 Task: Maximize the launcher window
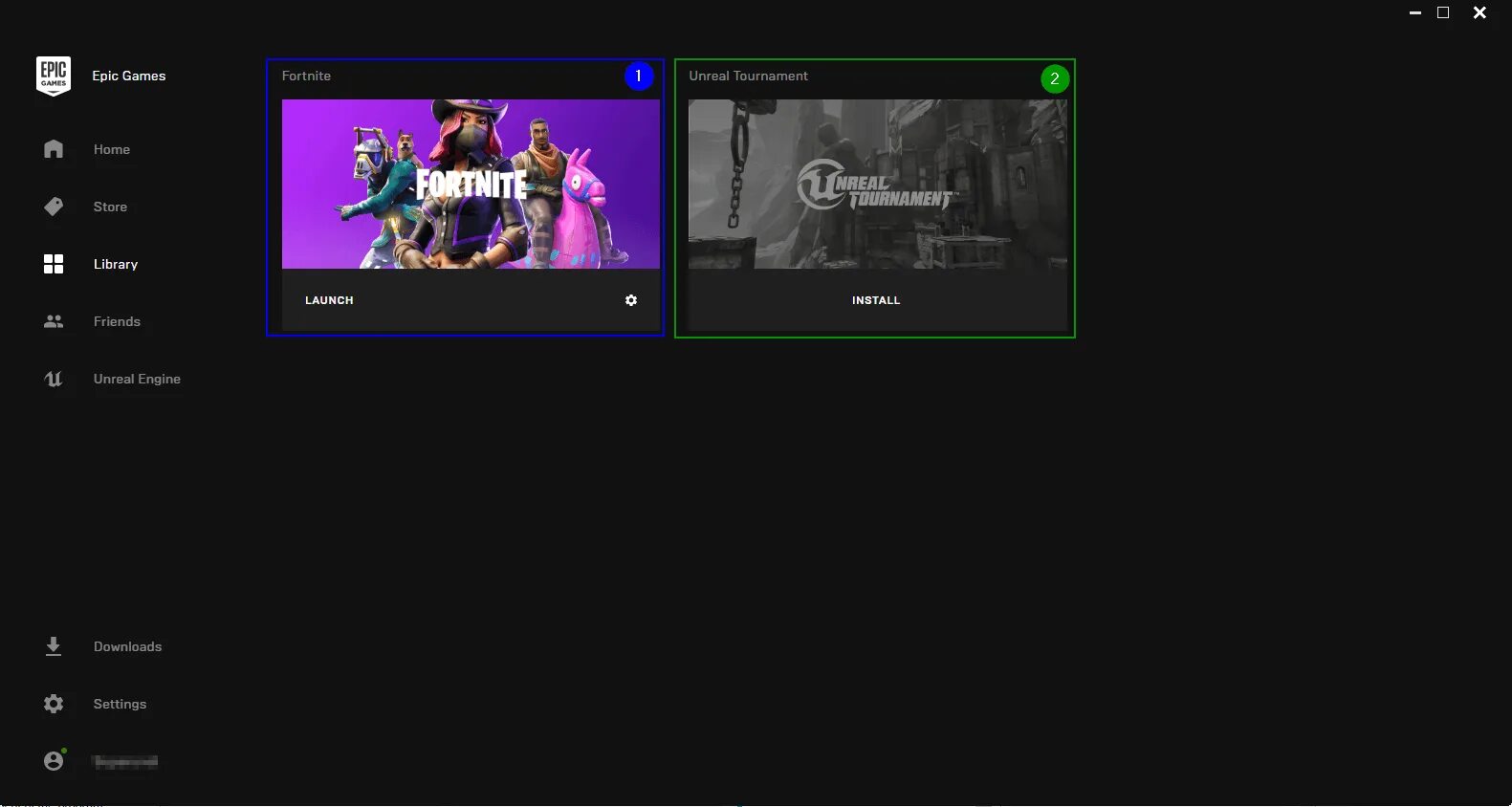coord(1443,12)
